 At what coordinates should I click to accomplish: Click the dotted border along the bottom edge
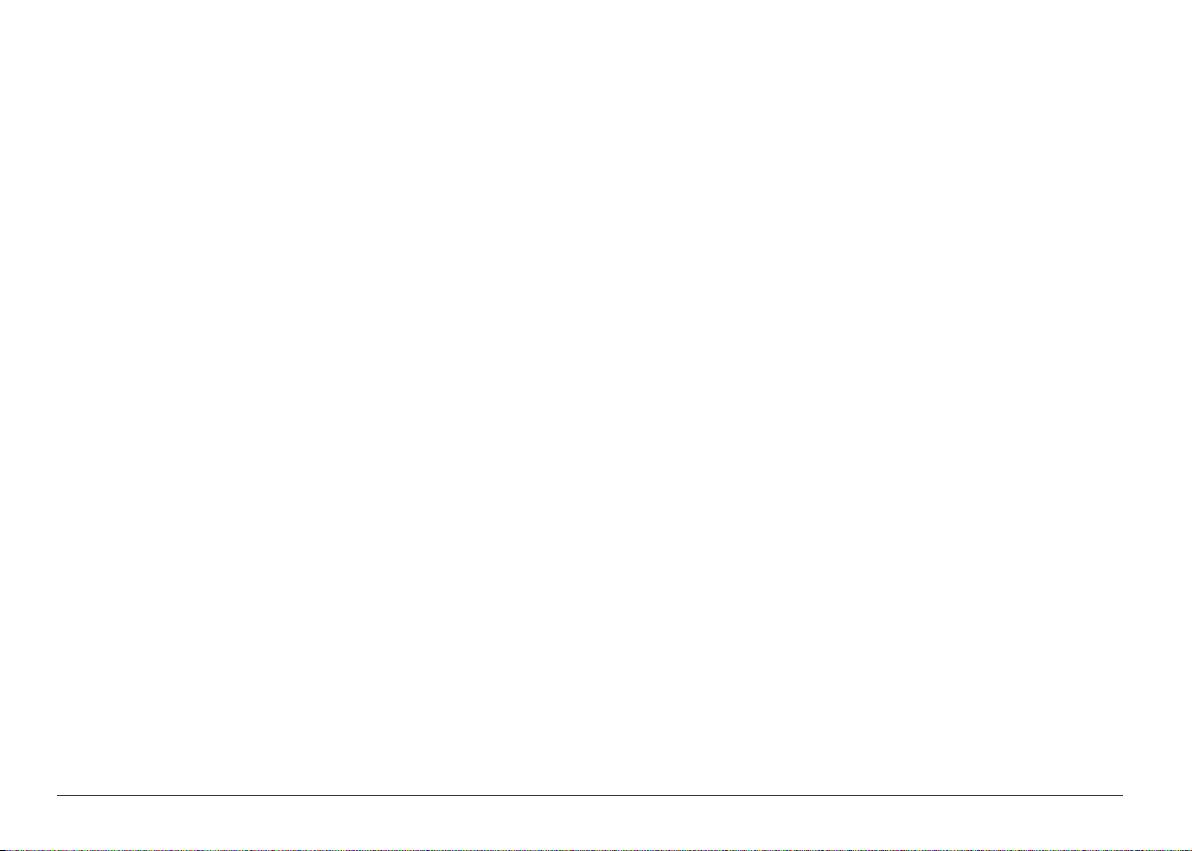pos(596,849)
